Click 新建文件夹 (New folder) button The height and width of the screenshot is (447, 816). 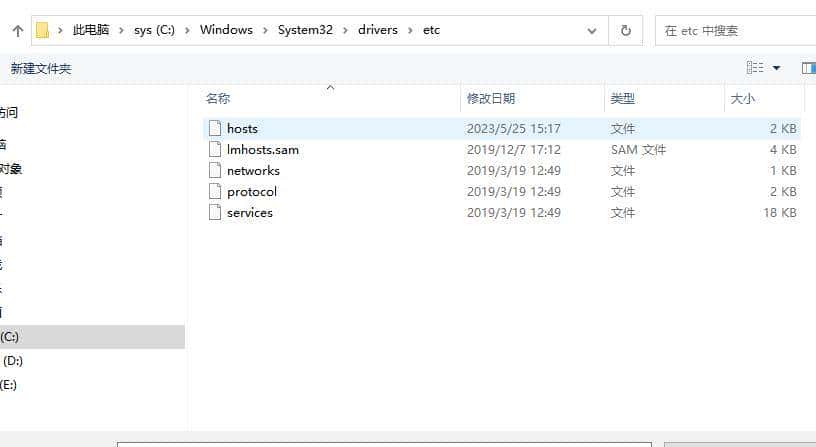[x=41, y=68]
